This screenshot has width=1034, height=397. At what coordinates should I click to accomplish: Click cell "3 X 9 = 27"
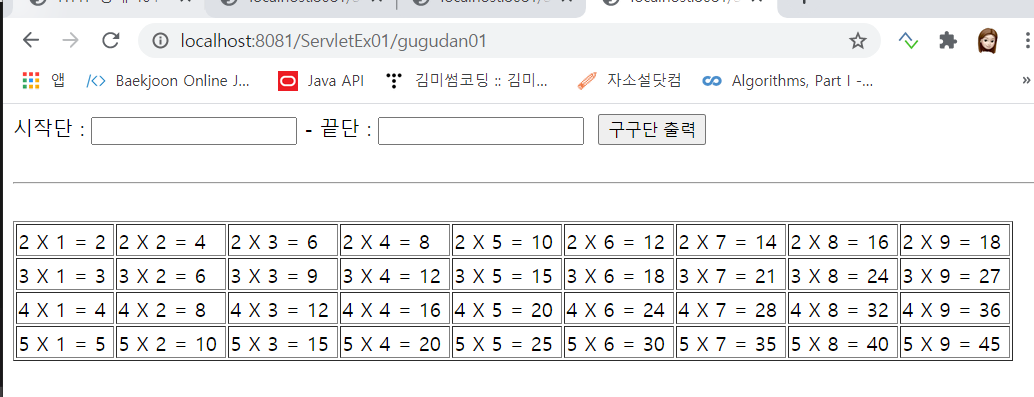tap(955, 274)
